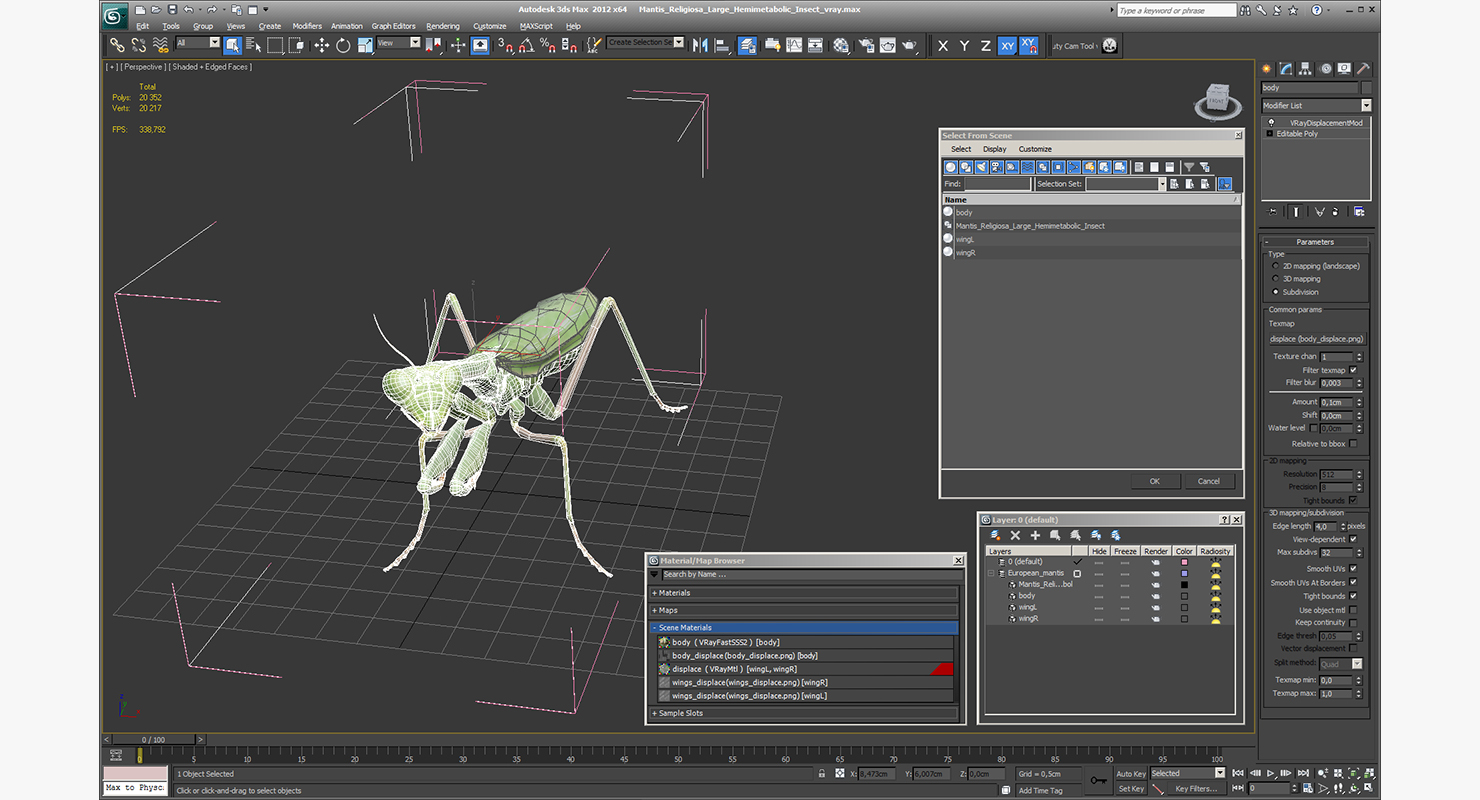
Task: Click the Auto Key button
Action: click(x=1130, y=773)
